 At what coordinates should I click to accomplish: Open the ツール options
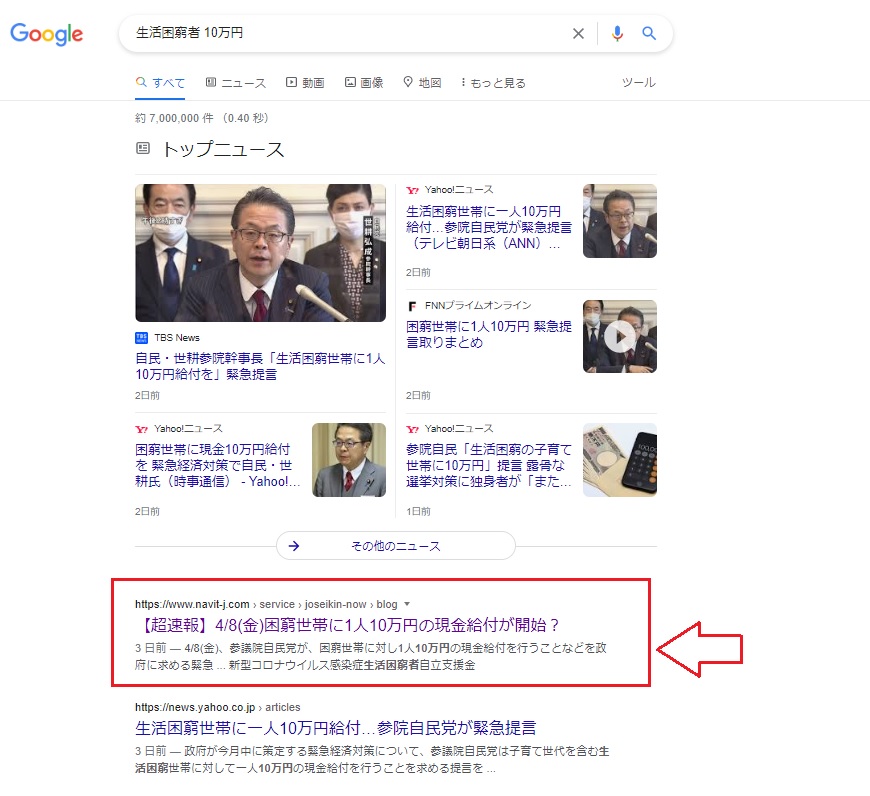tap(638, 83)
